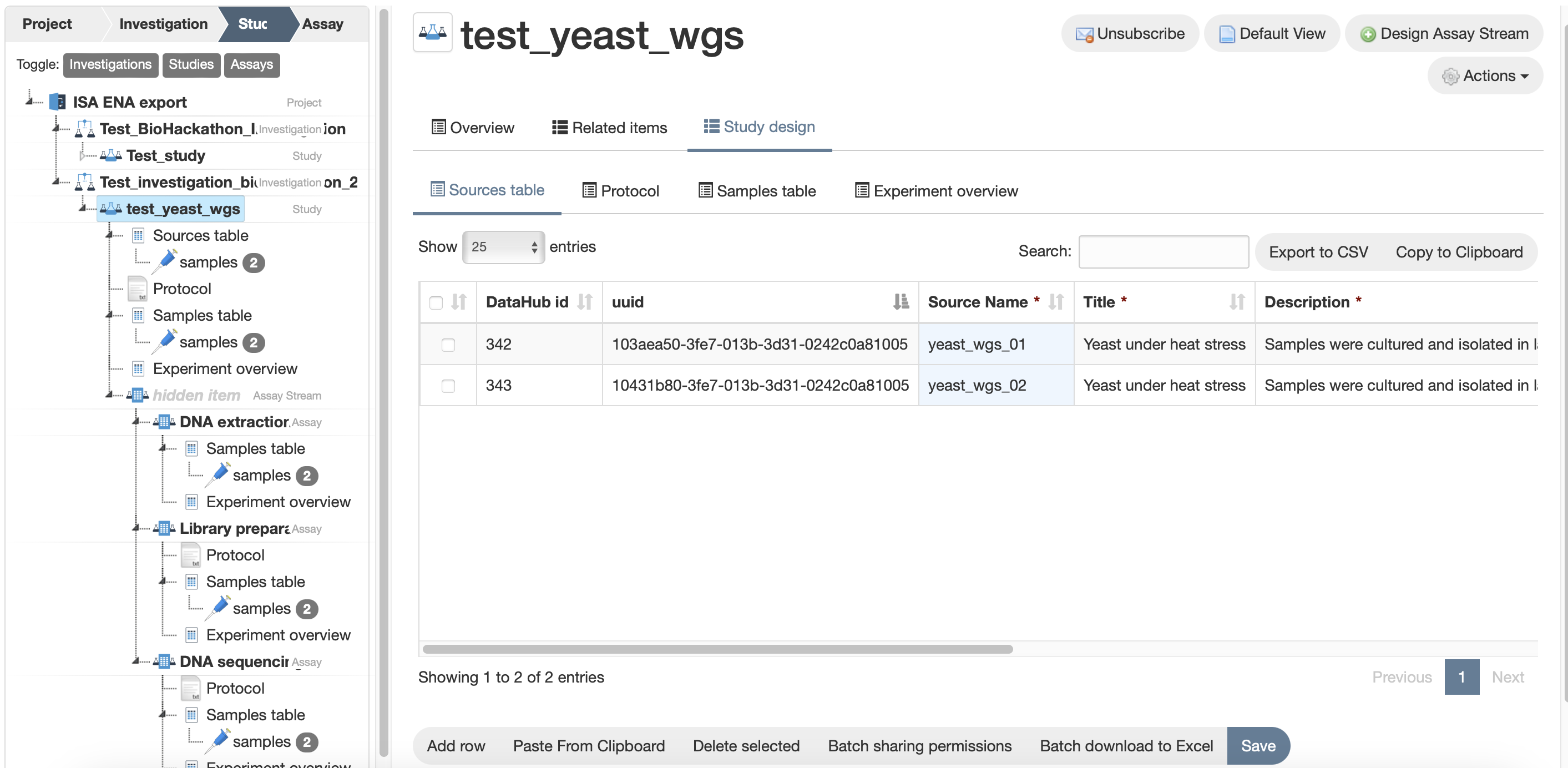1568x768 pixels.
Task: Click the hidden item Assay Stream icon
Action: pos(138,396)
